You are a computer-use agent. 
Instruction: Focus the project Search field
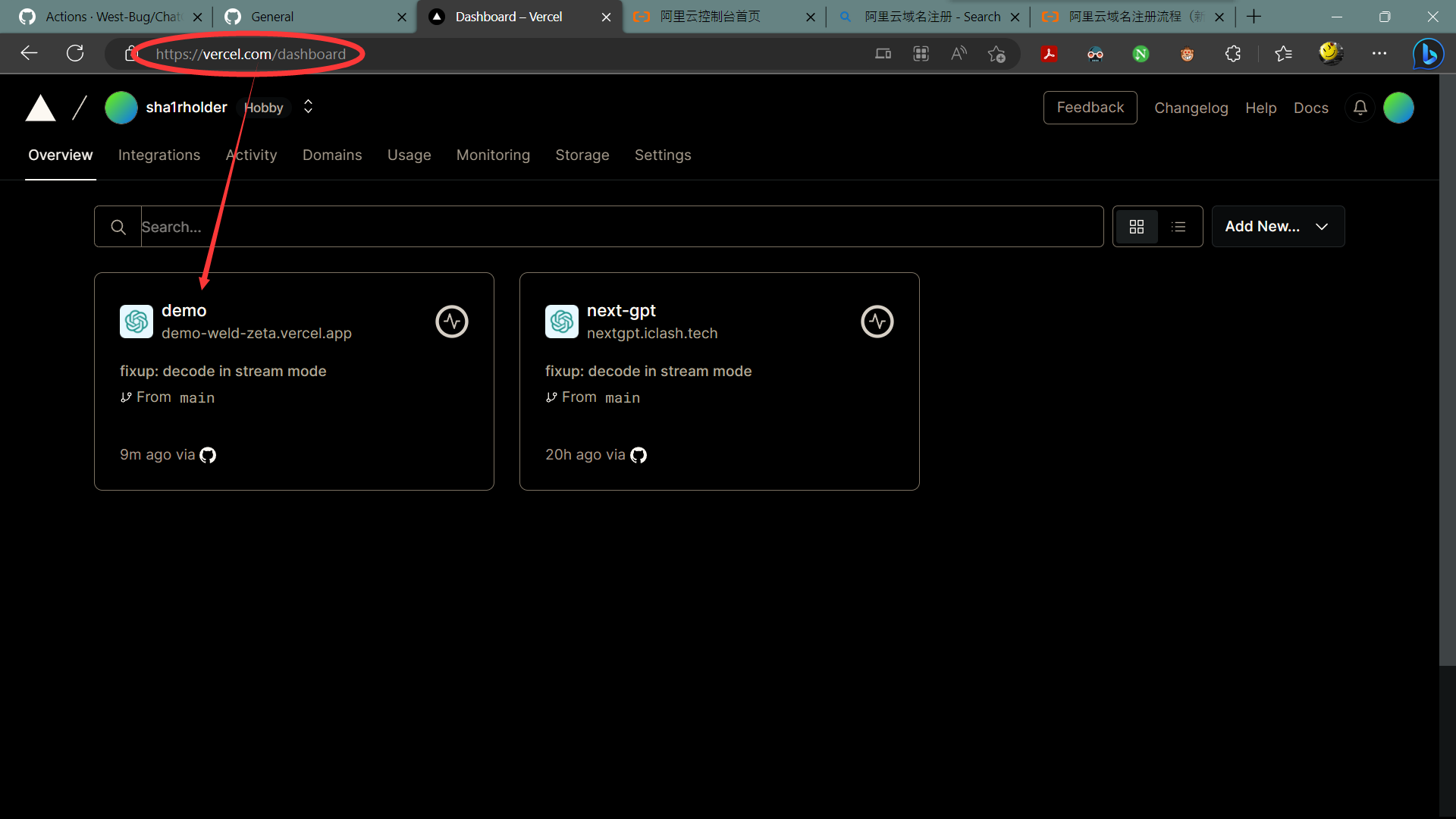point(622,227)
